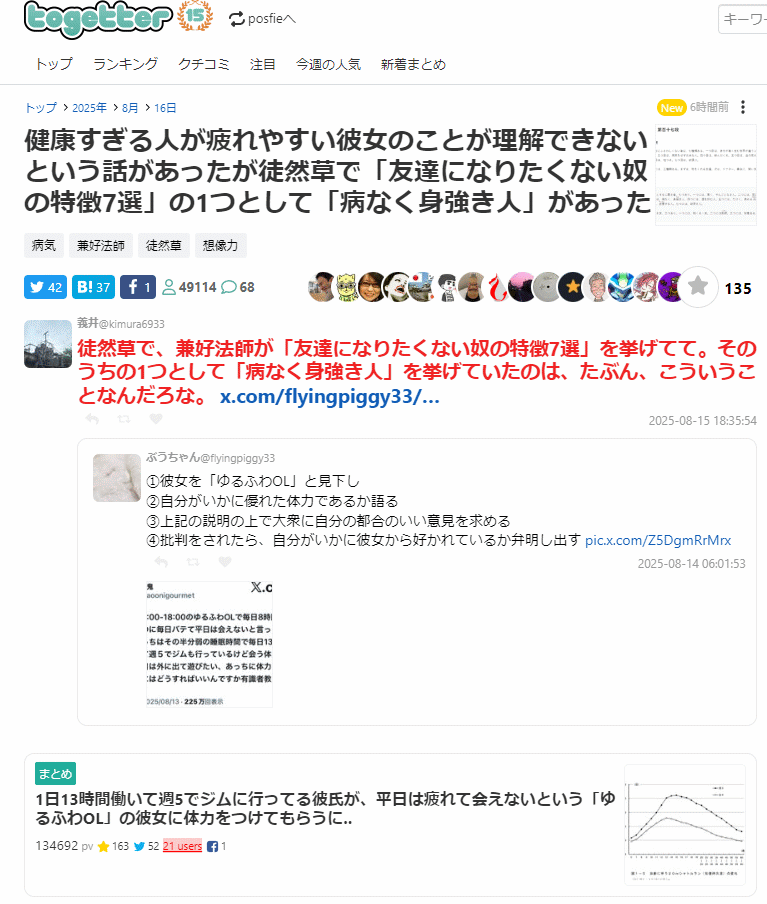Toggle the favorite star button beside 135
This screenshot has height=904, width=767.
(698, 287)
